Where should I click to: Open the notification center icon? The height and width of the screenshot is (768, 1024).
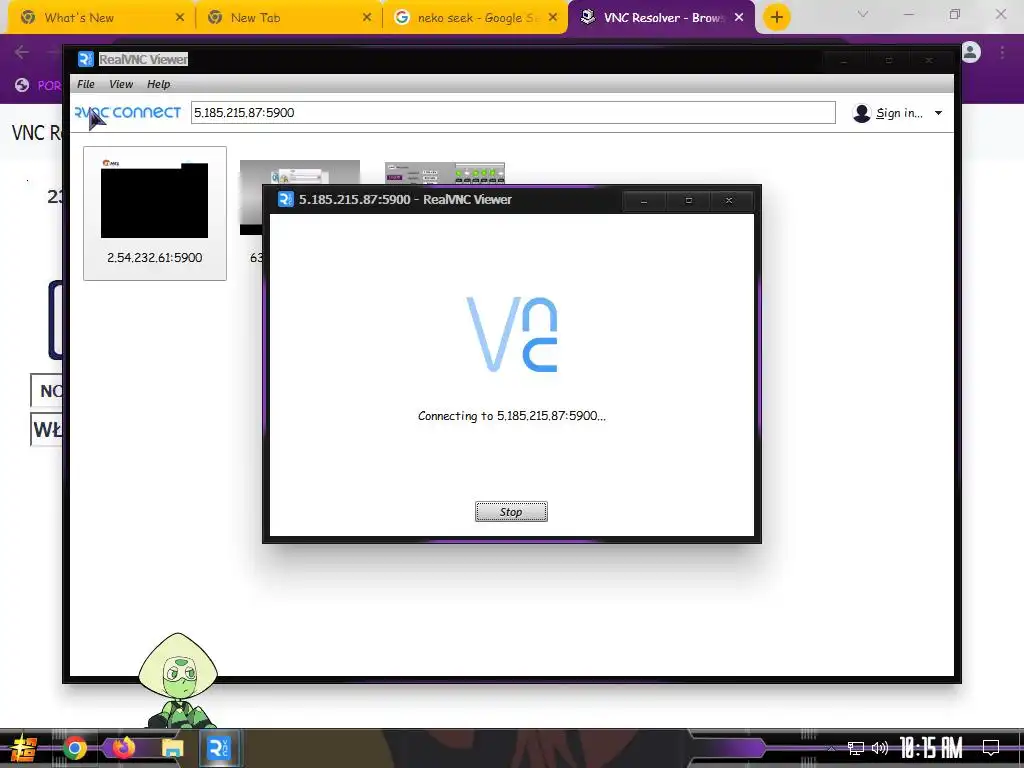pos(991,748)
